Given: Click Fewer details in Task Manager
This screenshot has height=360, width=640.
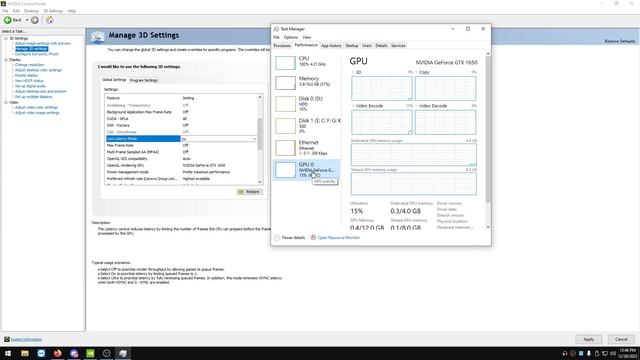Looking at the screenshot, I should [289, 238].
